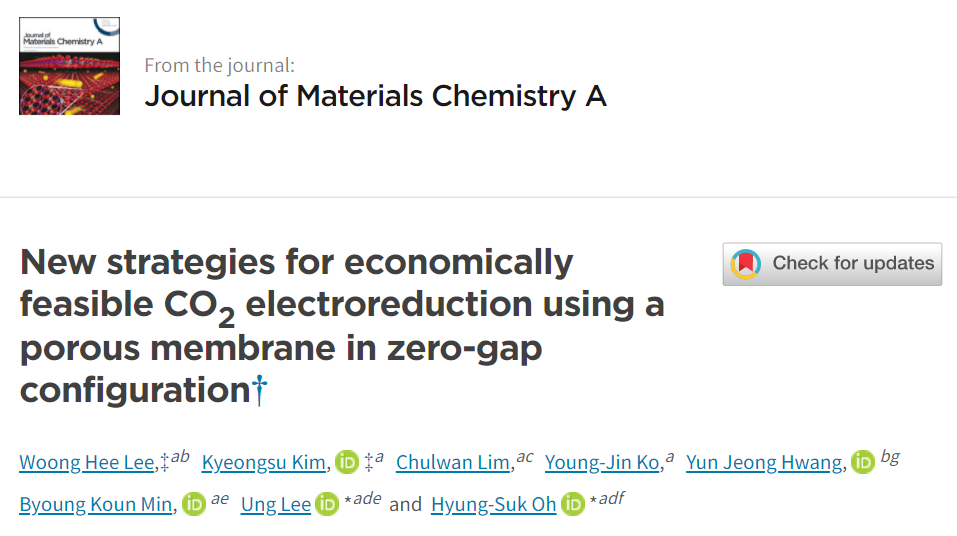Screen dimensions: 957x536
Task: Open Yun Jeong Hwang's ORCID iD icon
Action: 863,462
